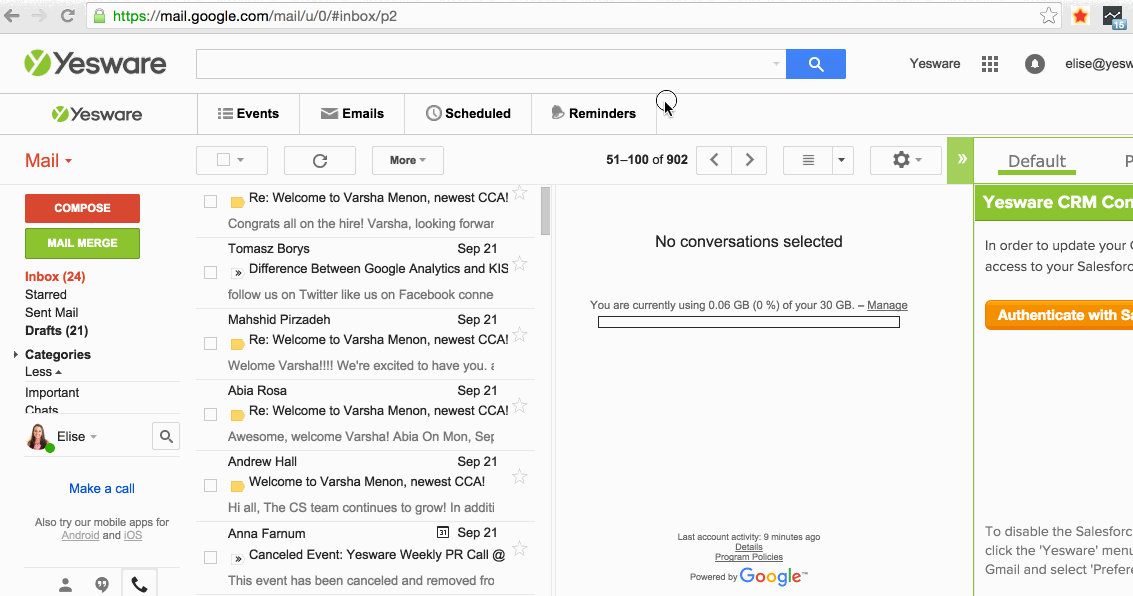Open the Yesware Scheduled tab

click(x=468, y=113)
